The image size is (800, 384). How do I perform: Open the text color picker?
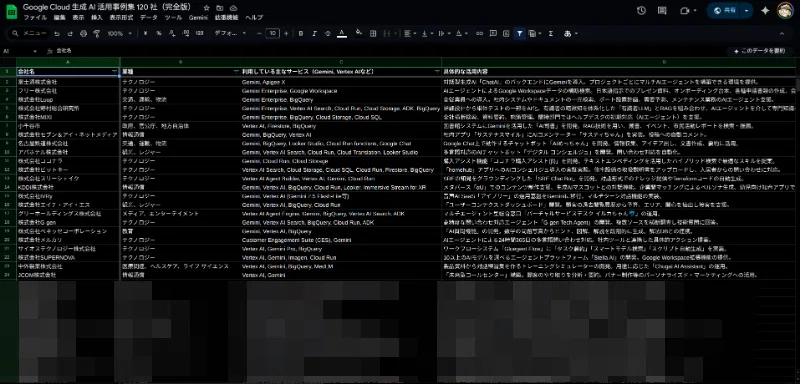pos(342,34)
